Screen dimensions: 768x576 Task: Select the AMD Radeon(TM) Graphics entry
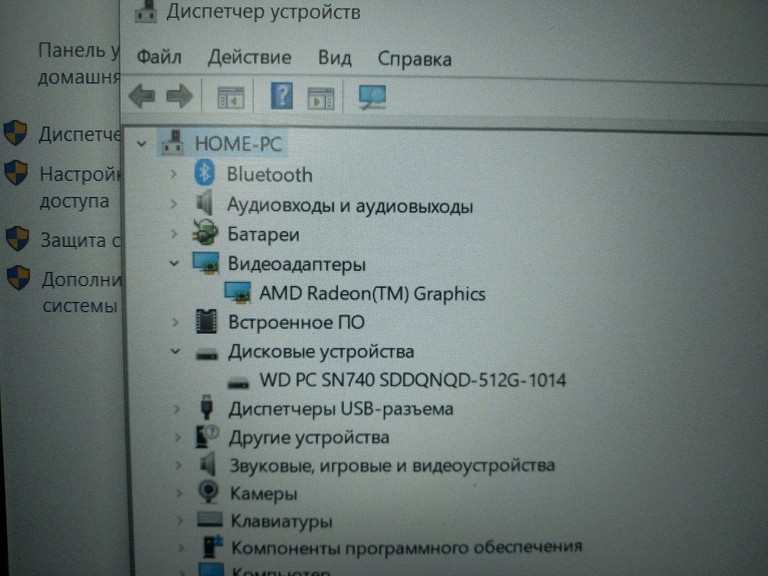pos(372,293)
